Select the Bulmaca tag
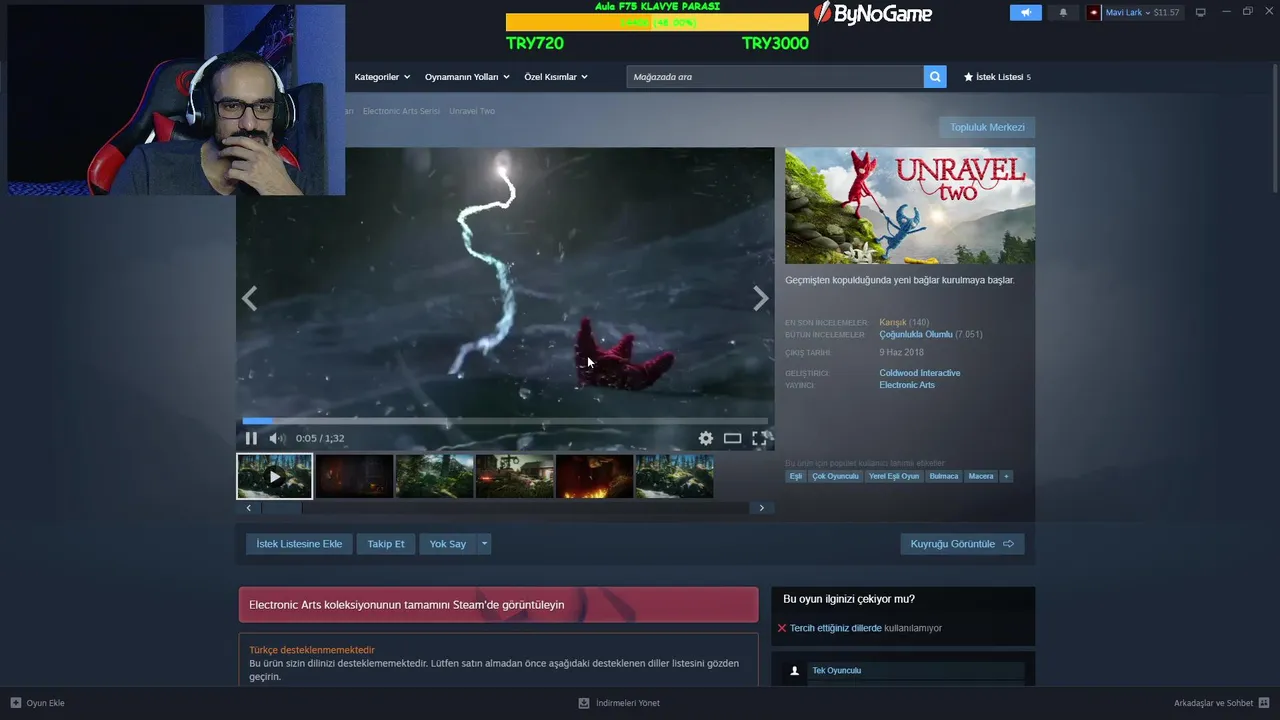The width and height of the screenshot is (1280, 720). click(x=944, y=476)
